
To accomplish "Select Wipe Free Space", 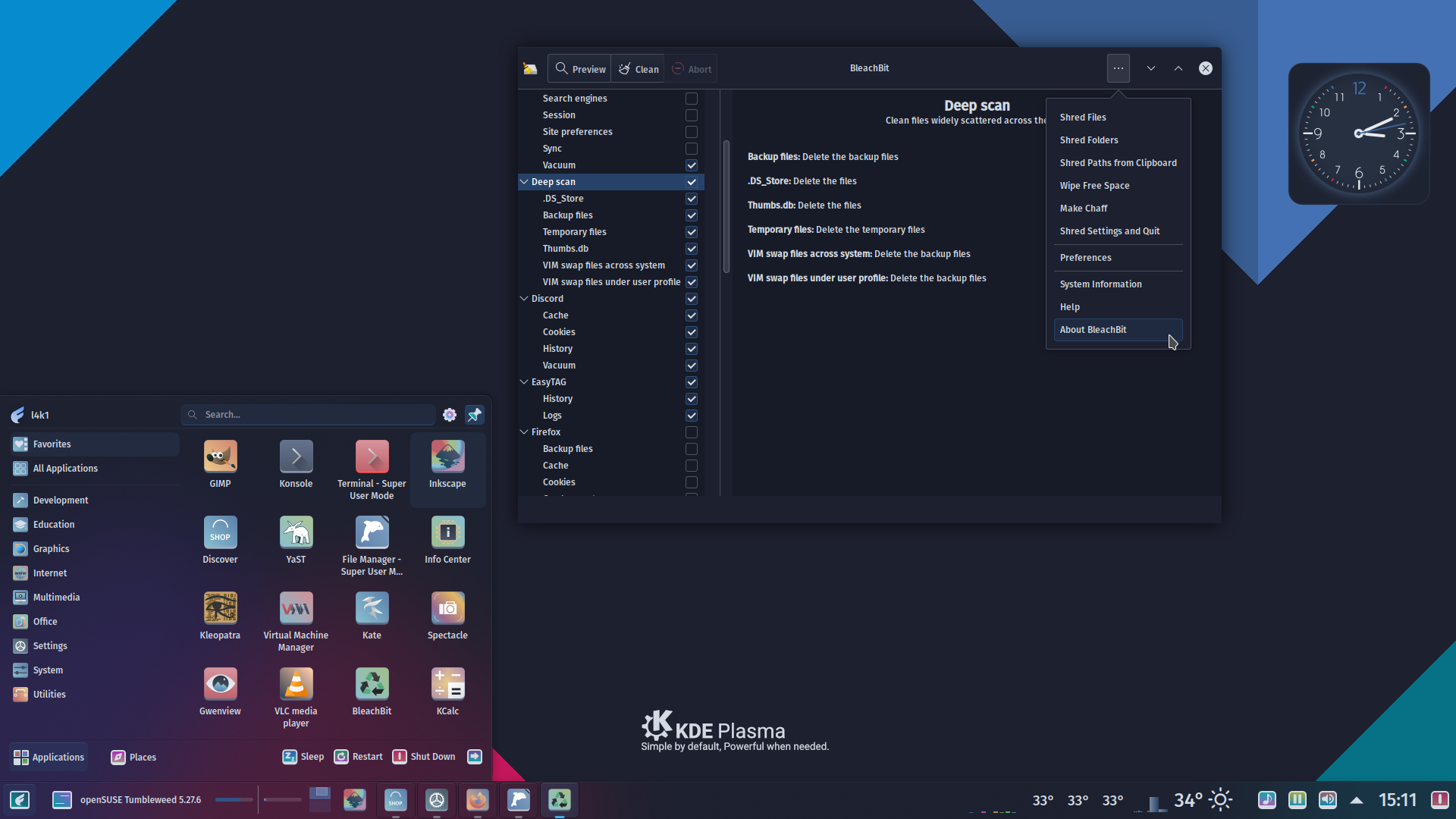I will [1118, 186].
